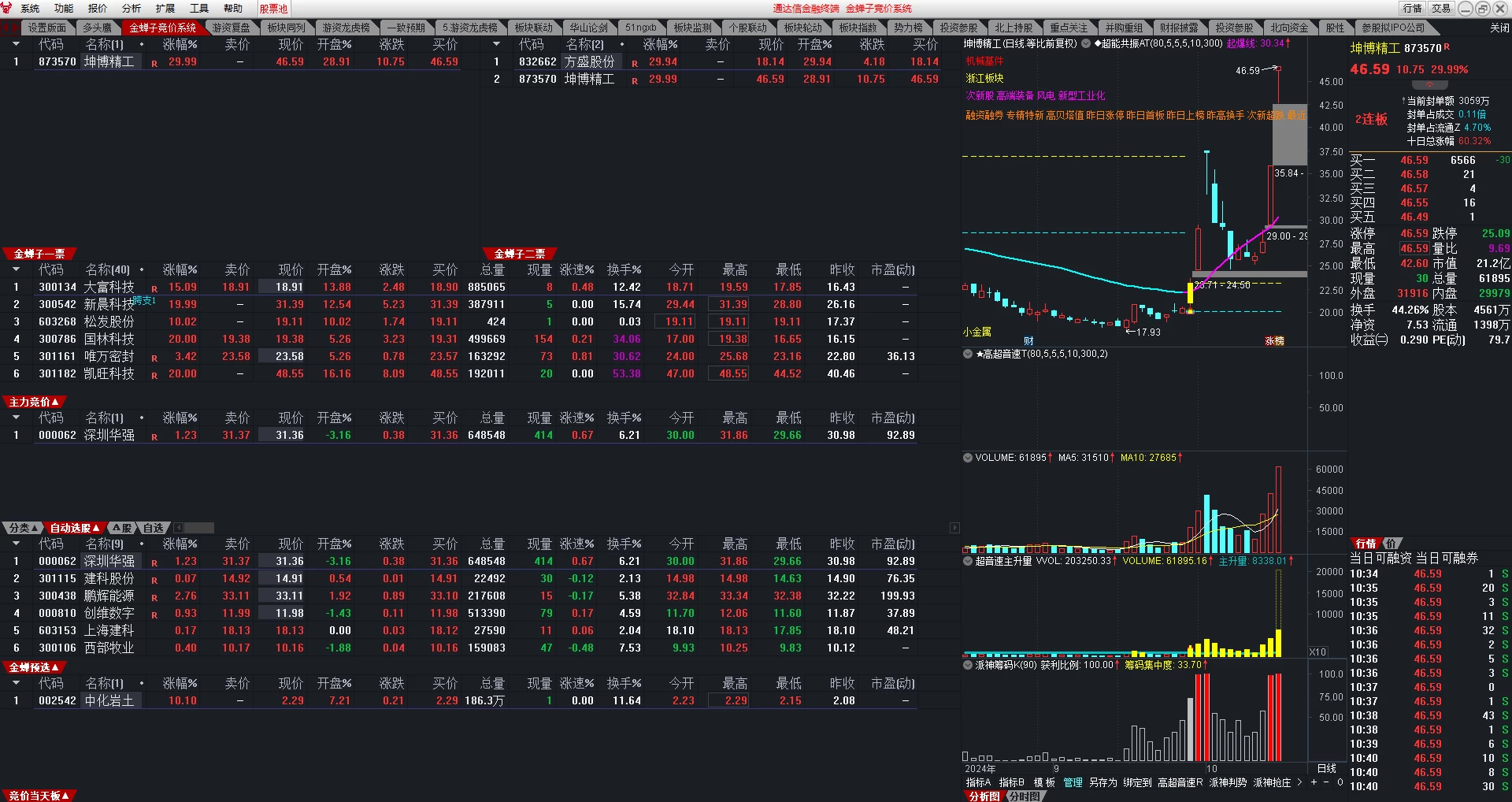The image size is (1512, 802).
Task: Click the 行情 button in the title bar
Action: click(x=1412, y=9)
